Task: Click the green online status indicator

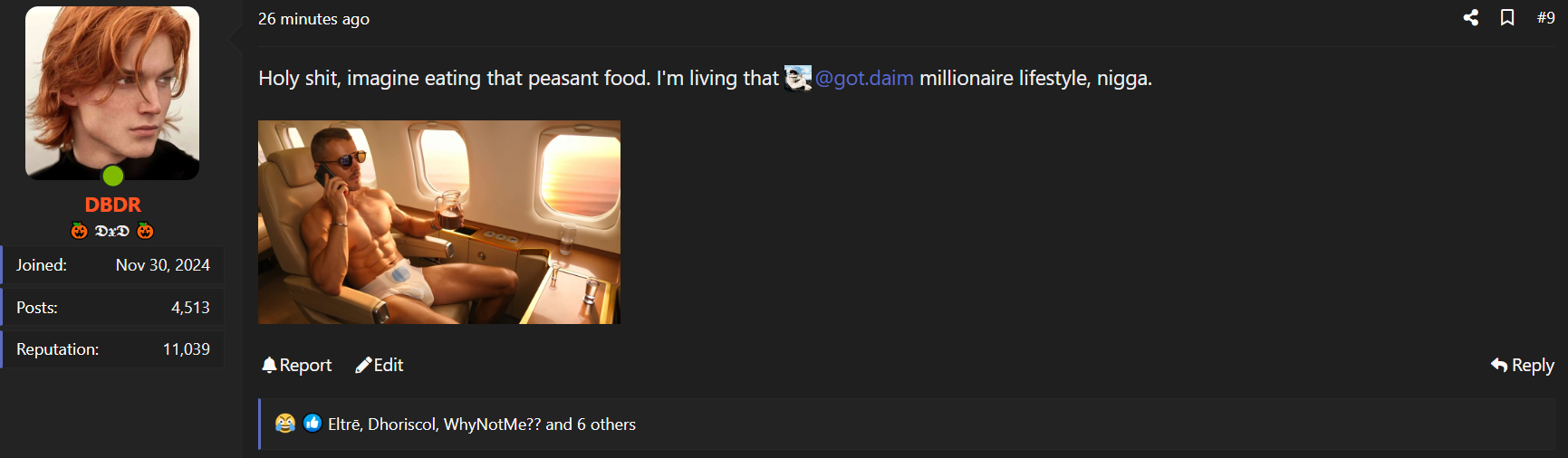Action: pyautogui.click(x=112, y=176)
